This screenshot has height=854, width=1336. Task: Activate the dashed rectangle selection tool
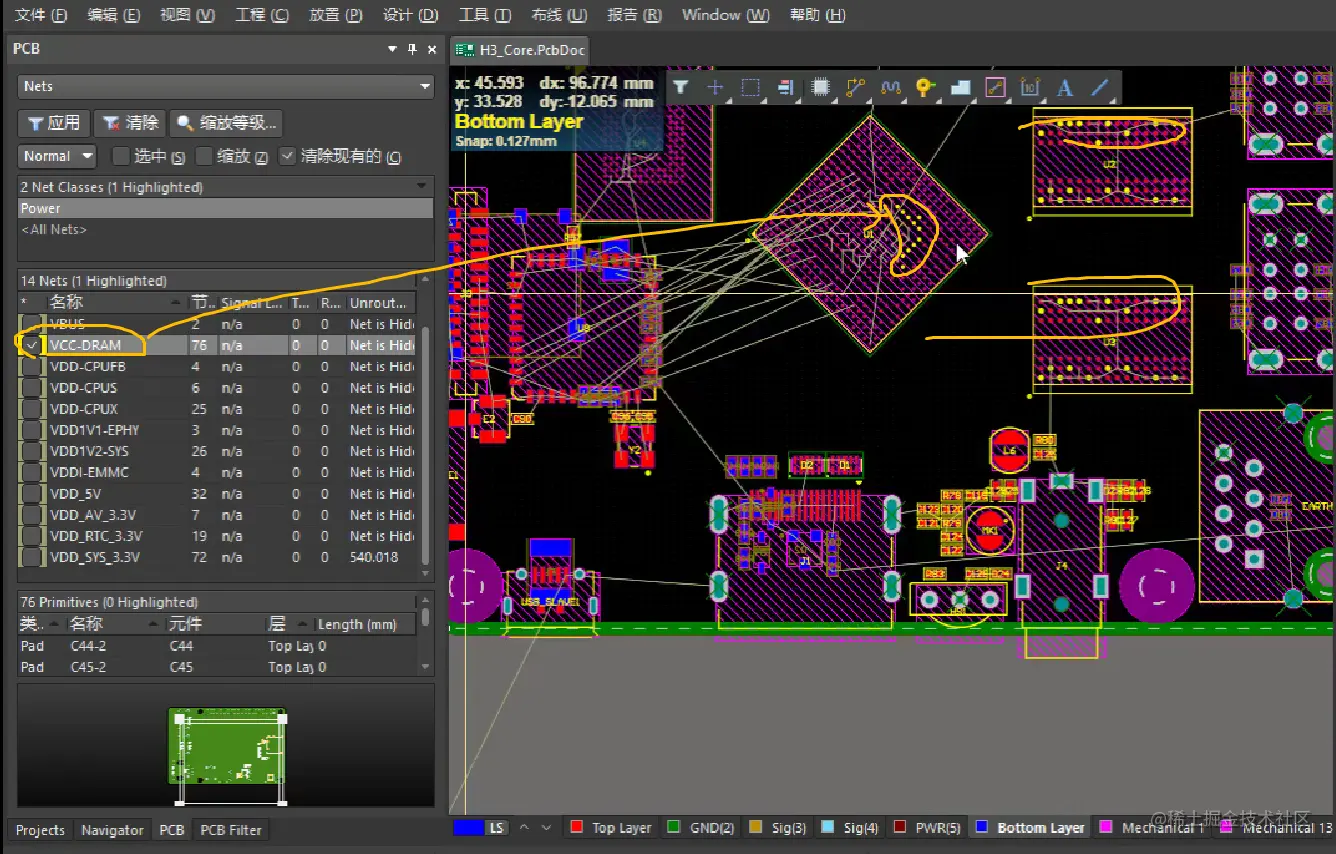point(750,88)
